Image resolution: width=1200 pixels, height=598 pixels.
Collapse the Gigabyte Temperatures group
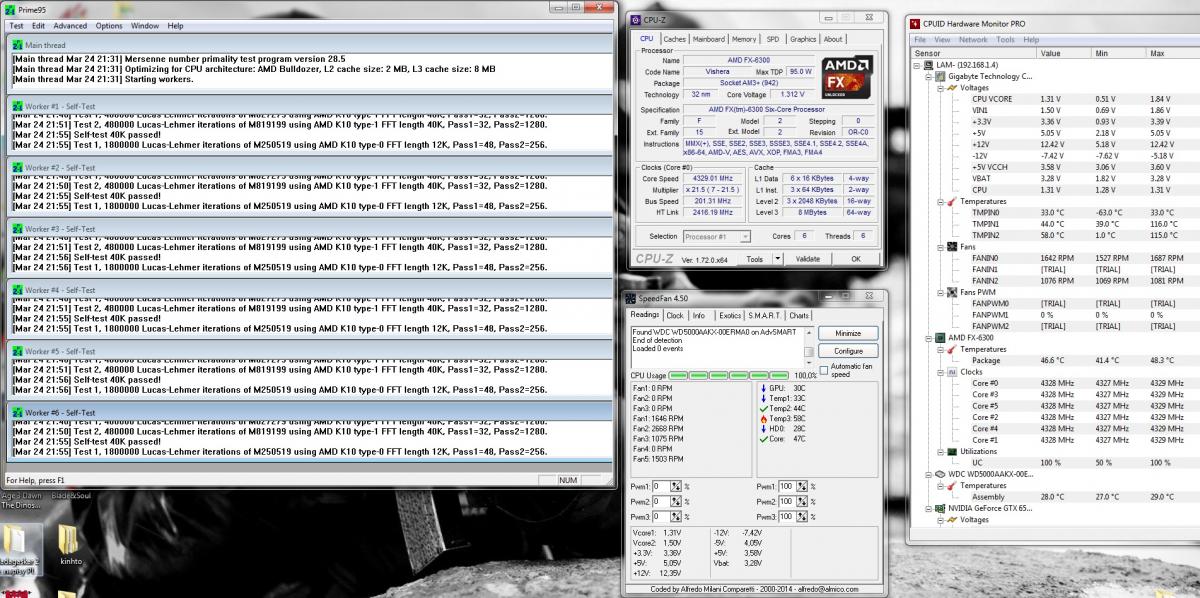point(939,201)
